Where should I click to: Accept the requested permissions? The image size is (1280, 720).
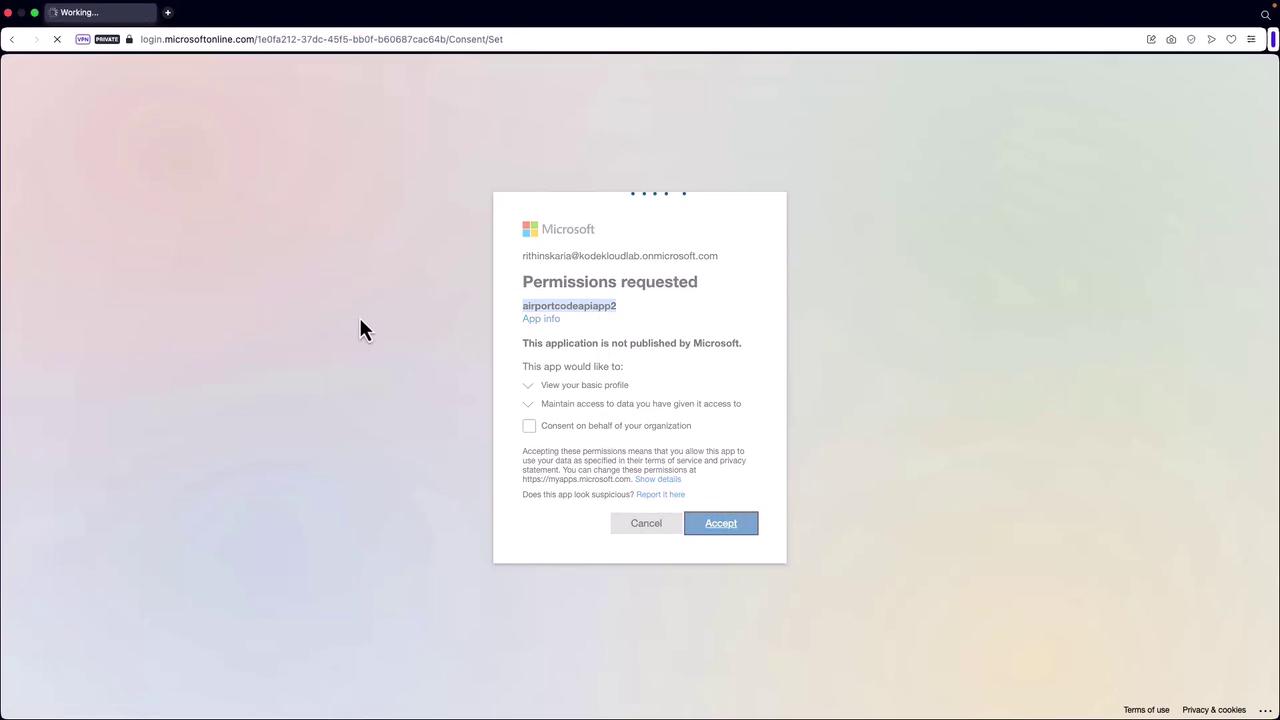click(x=721, y=523)
